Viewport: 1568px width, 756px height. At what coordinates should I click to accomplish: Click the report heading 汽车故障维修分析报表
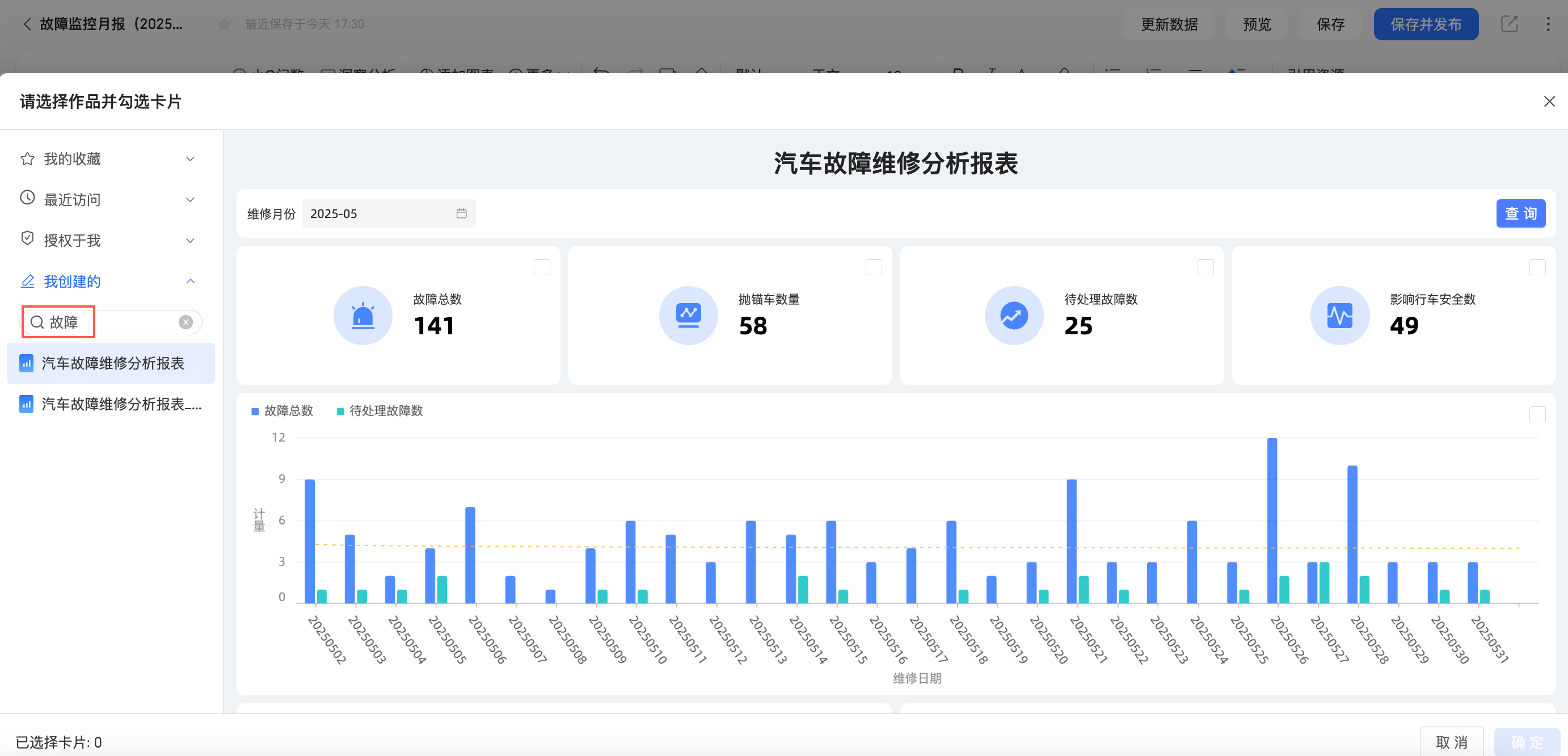click(896, 163)
